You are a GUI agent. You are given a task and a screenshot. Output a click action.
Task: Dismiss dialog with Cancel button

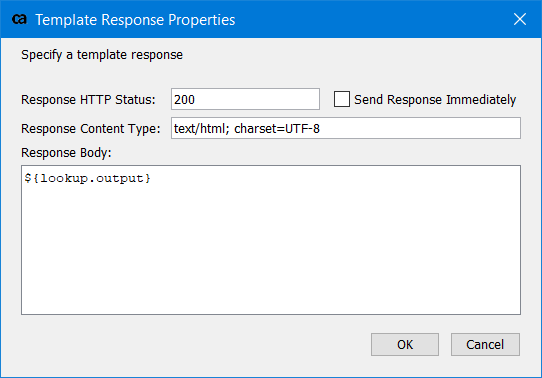(x=485, y=344)
